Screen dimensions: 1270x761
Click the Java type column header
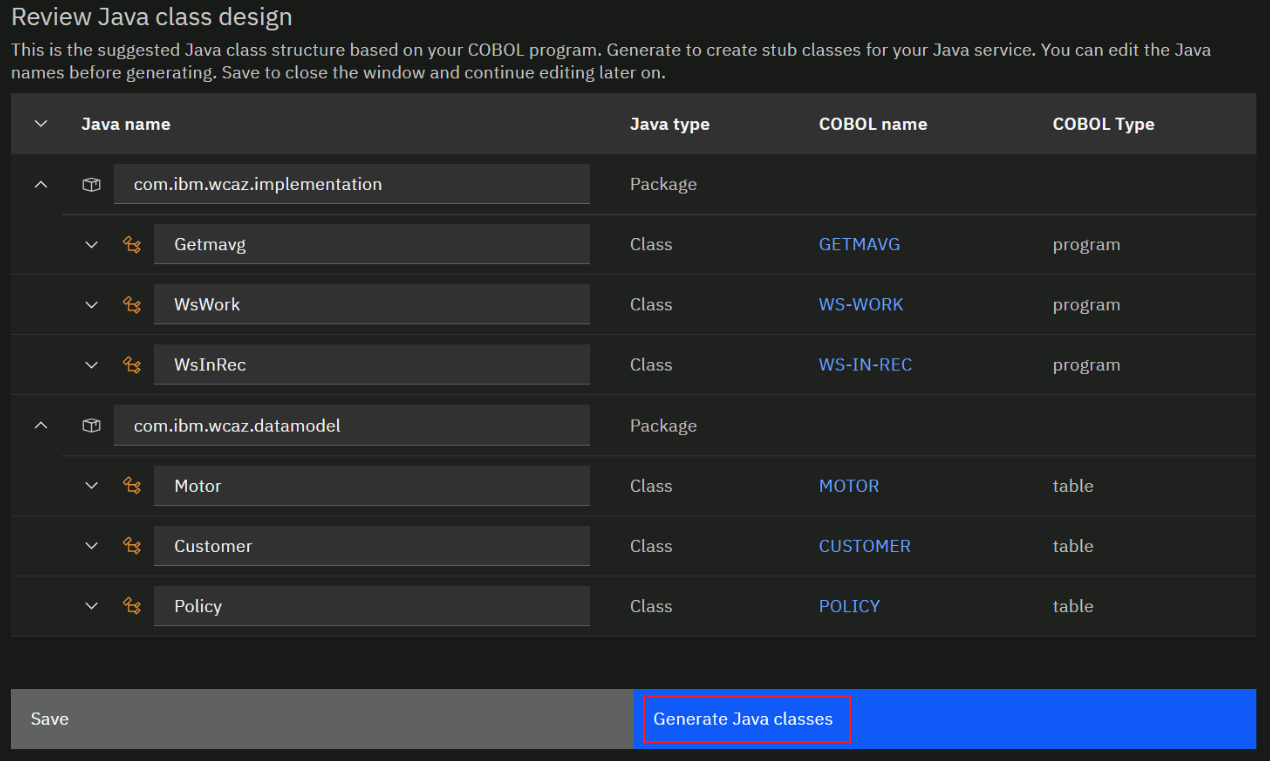point(670,124)
